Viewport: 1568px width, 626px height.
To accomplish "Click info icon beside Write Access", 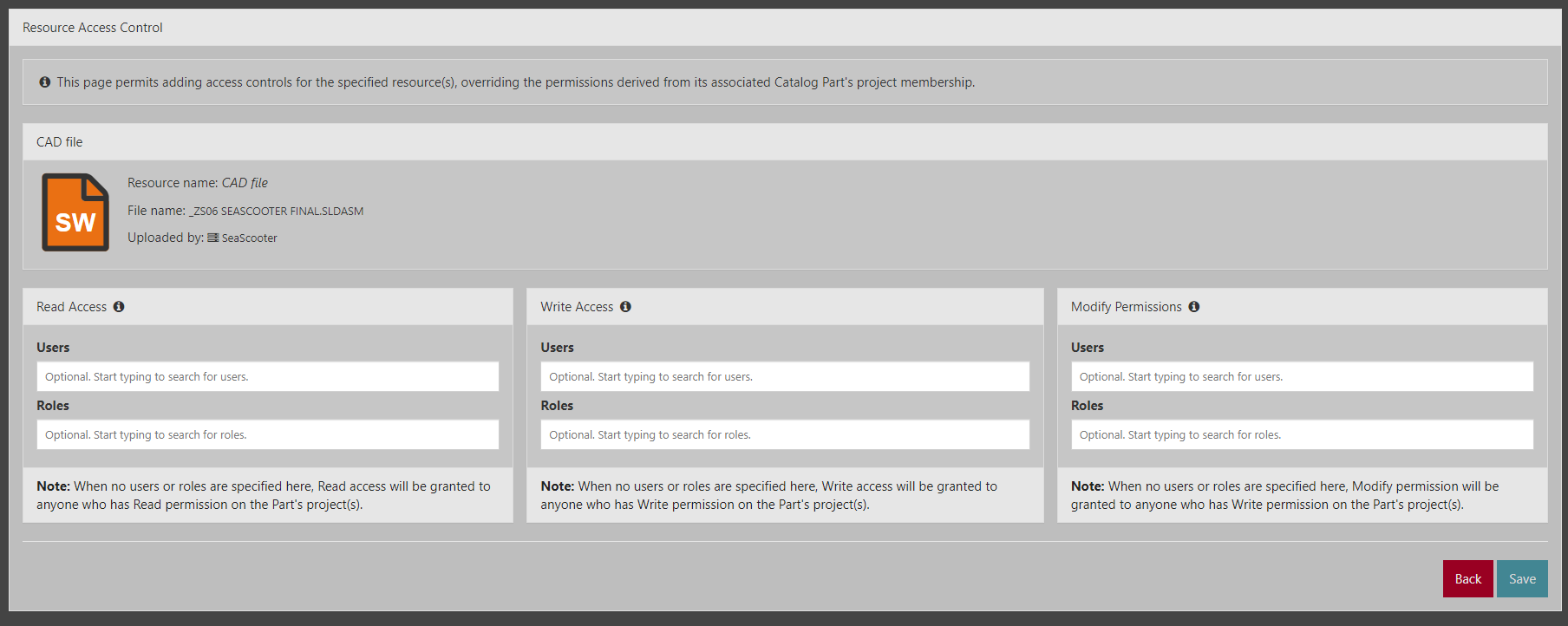I will coord(625,307).
